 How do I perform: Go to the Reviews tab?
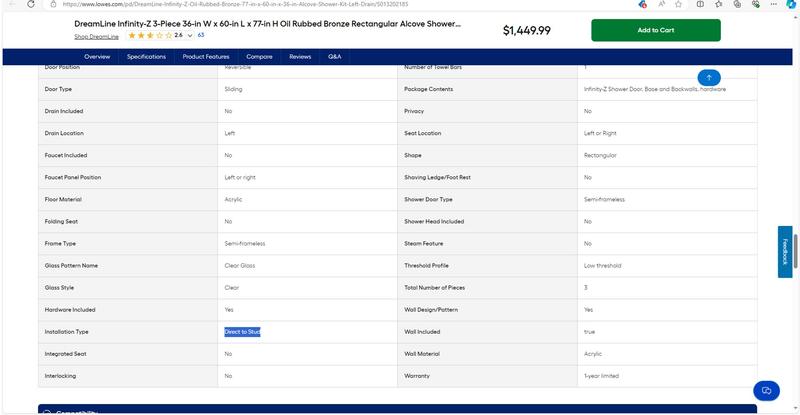300,57
